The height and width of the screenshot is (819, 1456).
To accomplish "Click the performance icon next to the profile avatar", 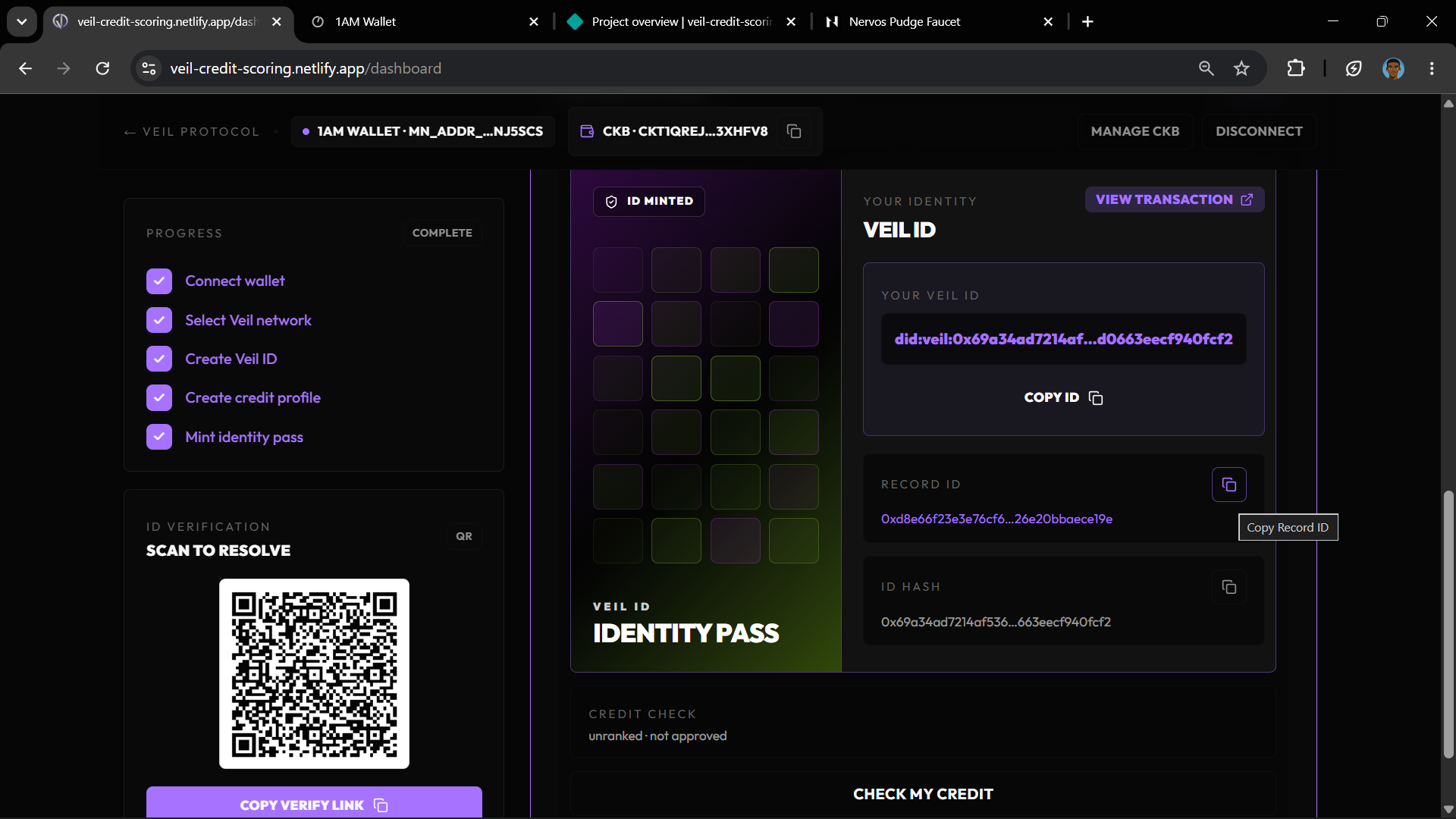I will point(1354,68).
